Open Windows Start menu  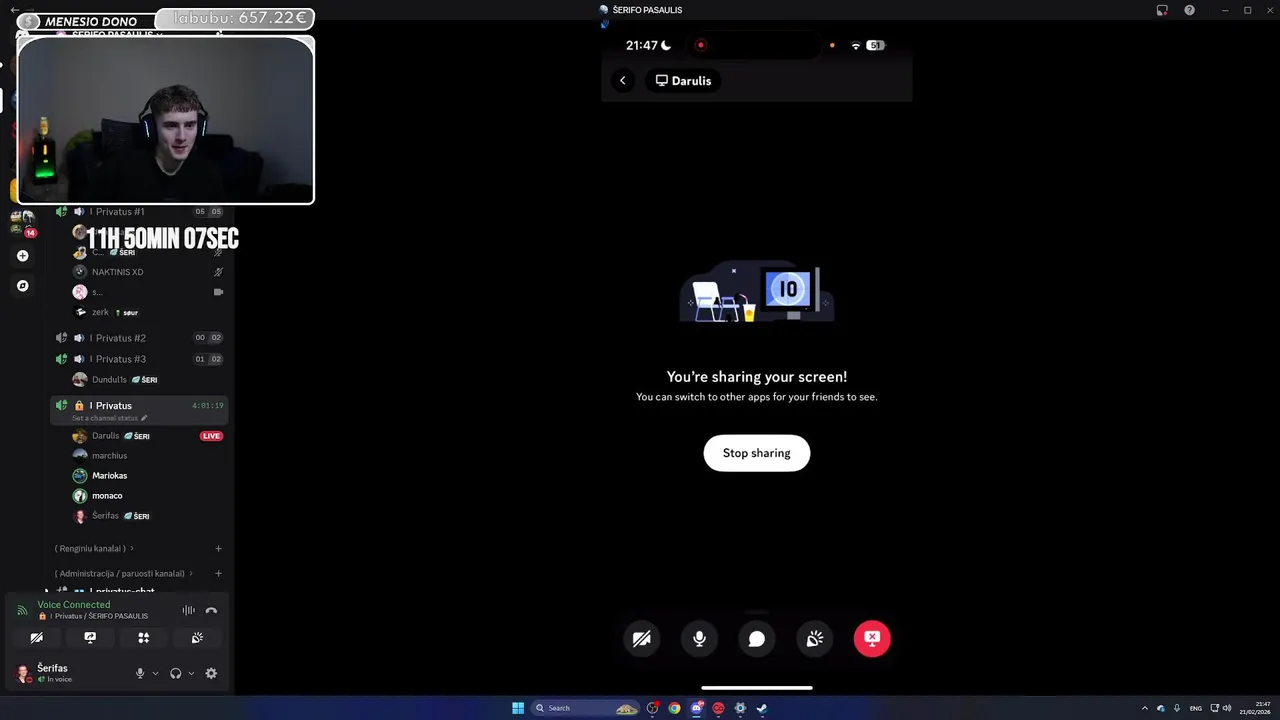(518, 708)
